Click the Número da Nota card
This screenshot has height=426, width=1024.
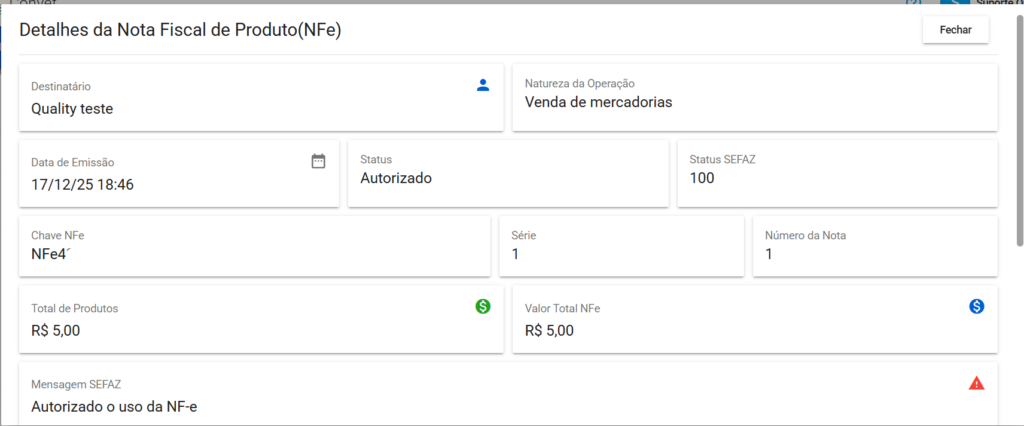[874, 246]
